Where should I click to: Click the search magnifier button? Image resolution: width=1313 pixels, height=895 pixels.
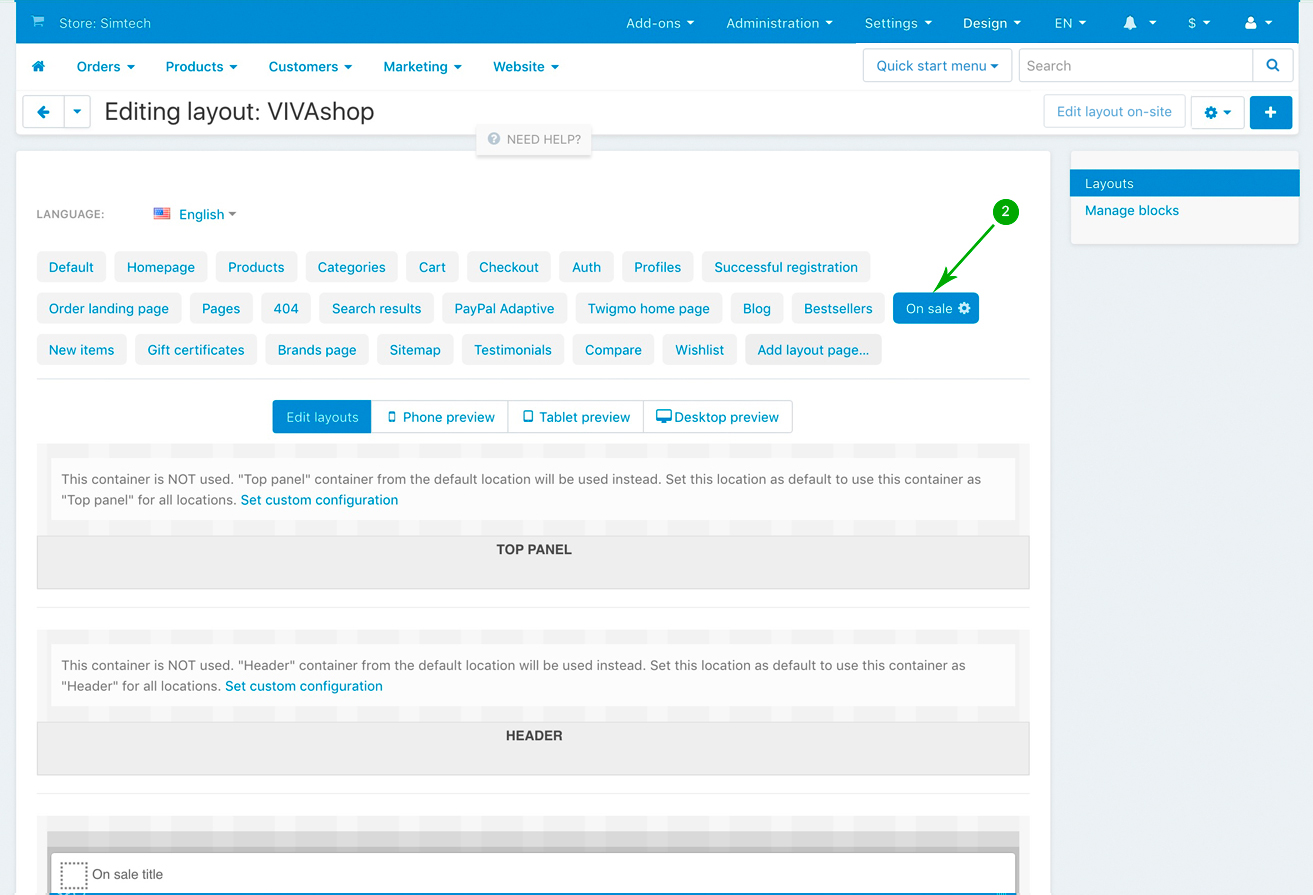(x=1272, y=66)
